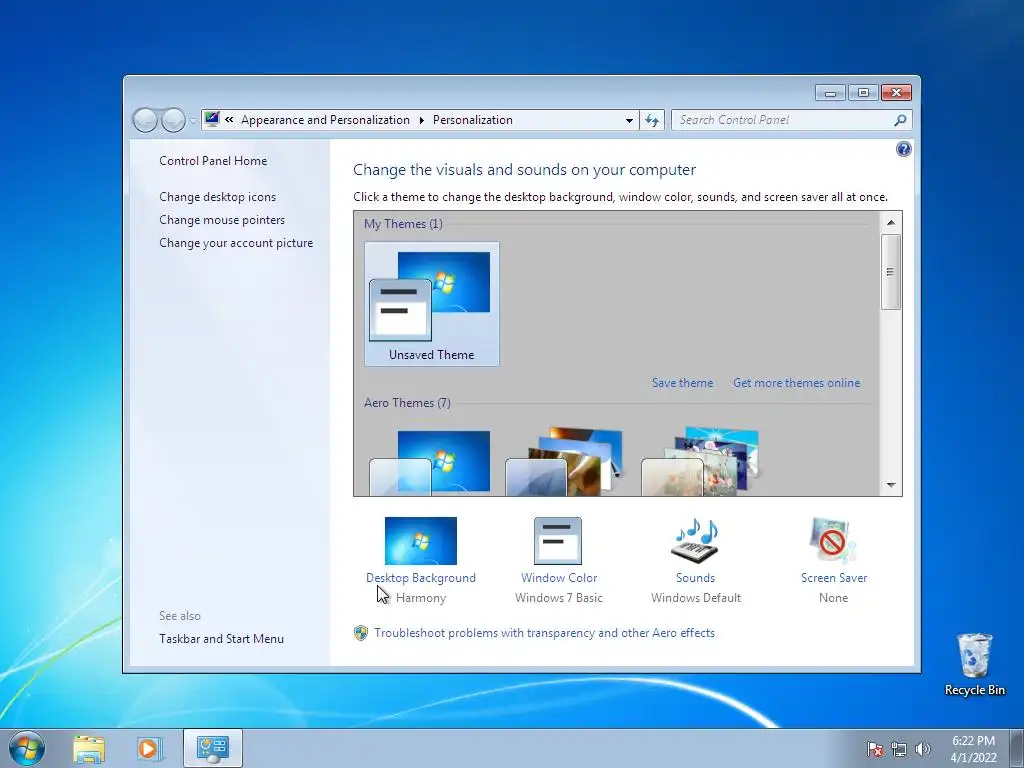Click the 'Harmony' text under Desktop Background
1024x768 pixels.
(x=421, y=598)
